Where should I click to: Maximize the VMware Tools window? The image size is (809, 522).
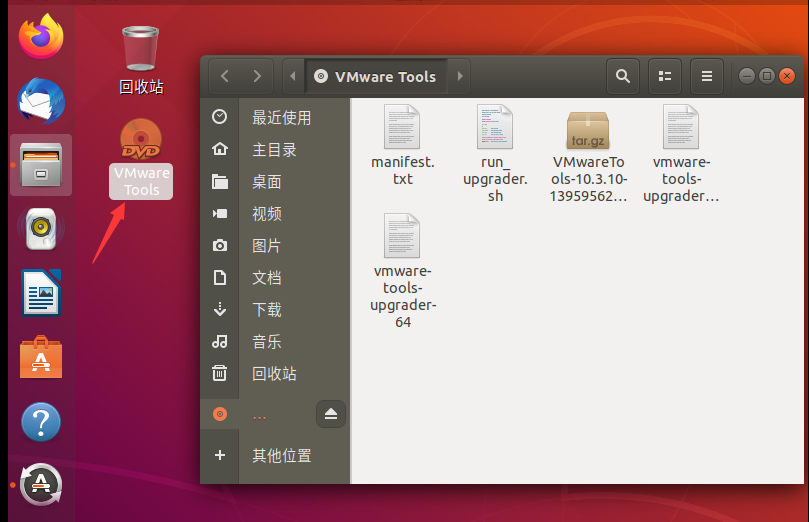click(767, 76)
